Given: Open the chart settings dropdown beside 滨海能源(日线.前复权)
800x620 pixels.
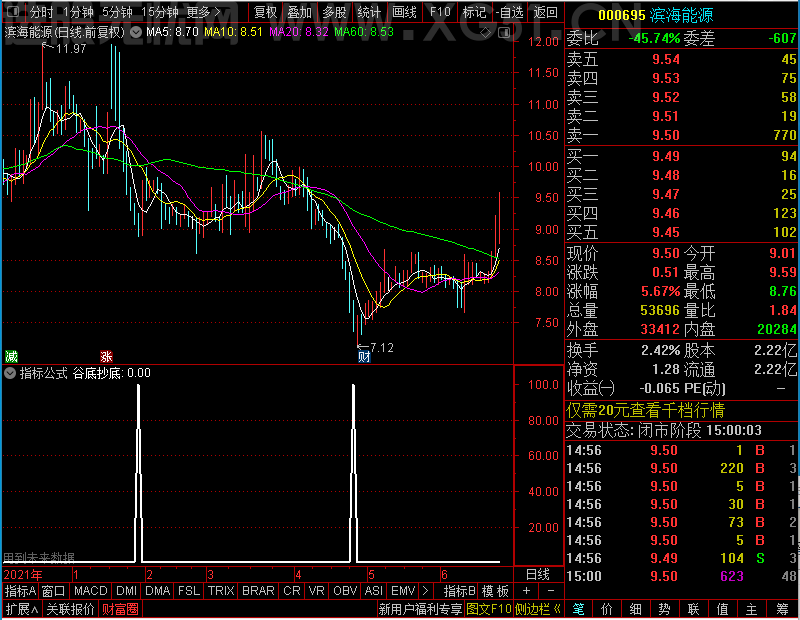Looking at the screenshot, I should pyautogui.click(x=136, y=33).
